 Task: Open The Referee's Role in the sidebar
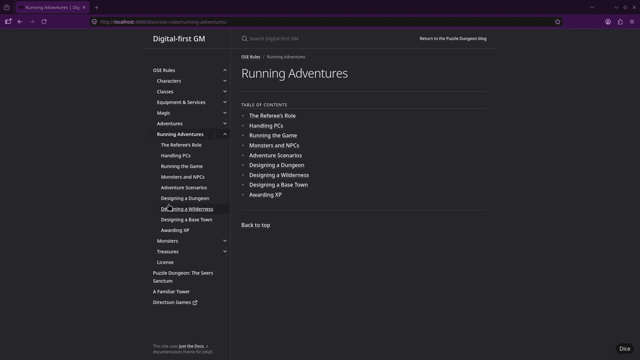(x=181, y=145)
